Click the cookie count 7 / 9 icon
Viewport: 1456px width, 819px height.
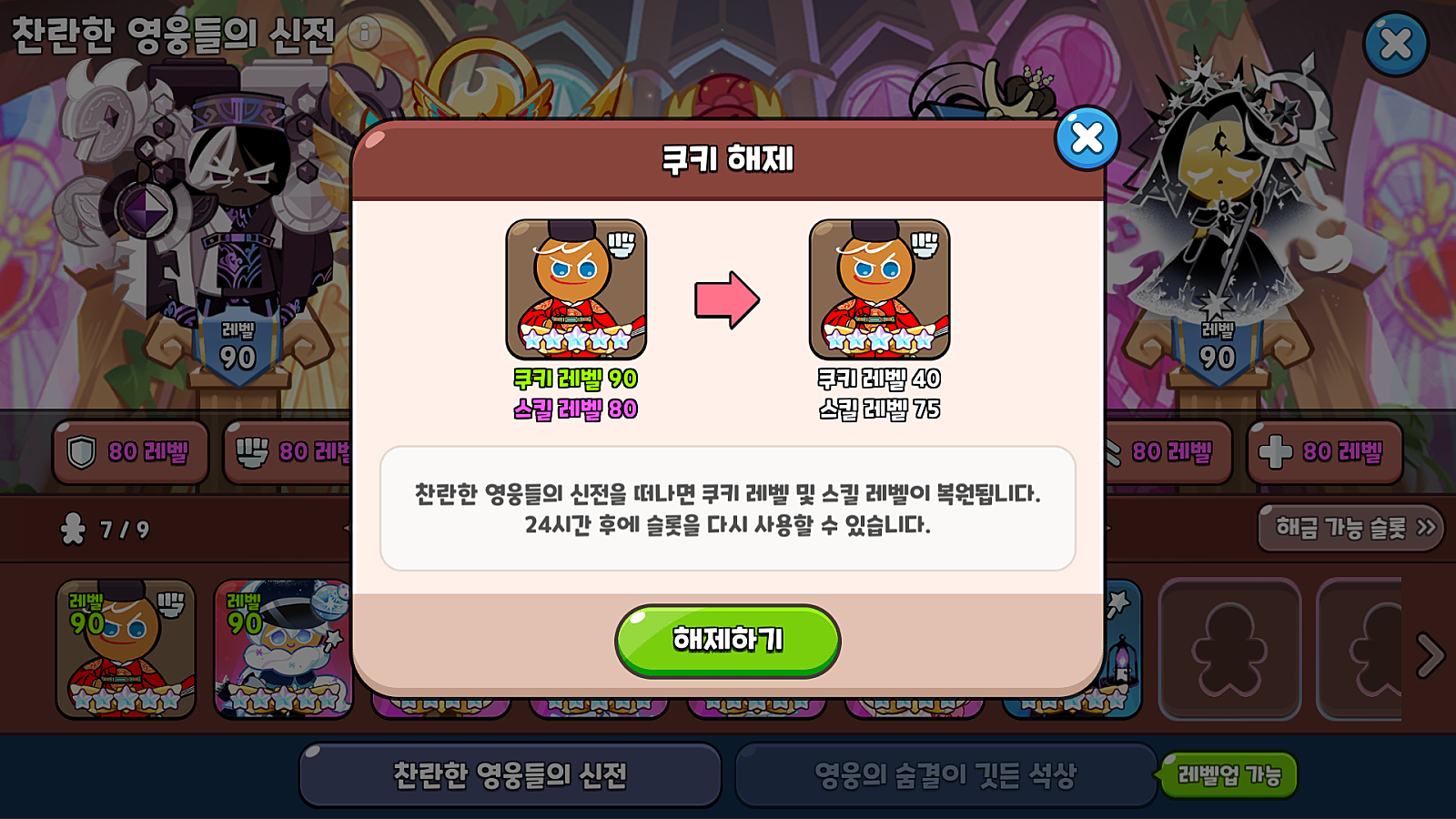click(73, 529)
